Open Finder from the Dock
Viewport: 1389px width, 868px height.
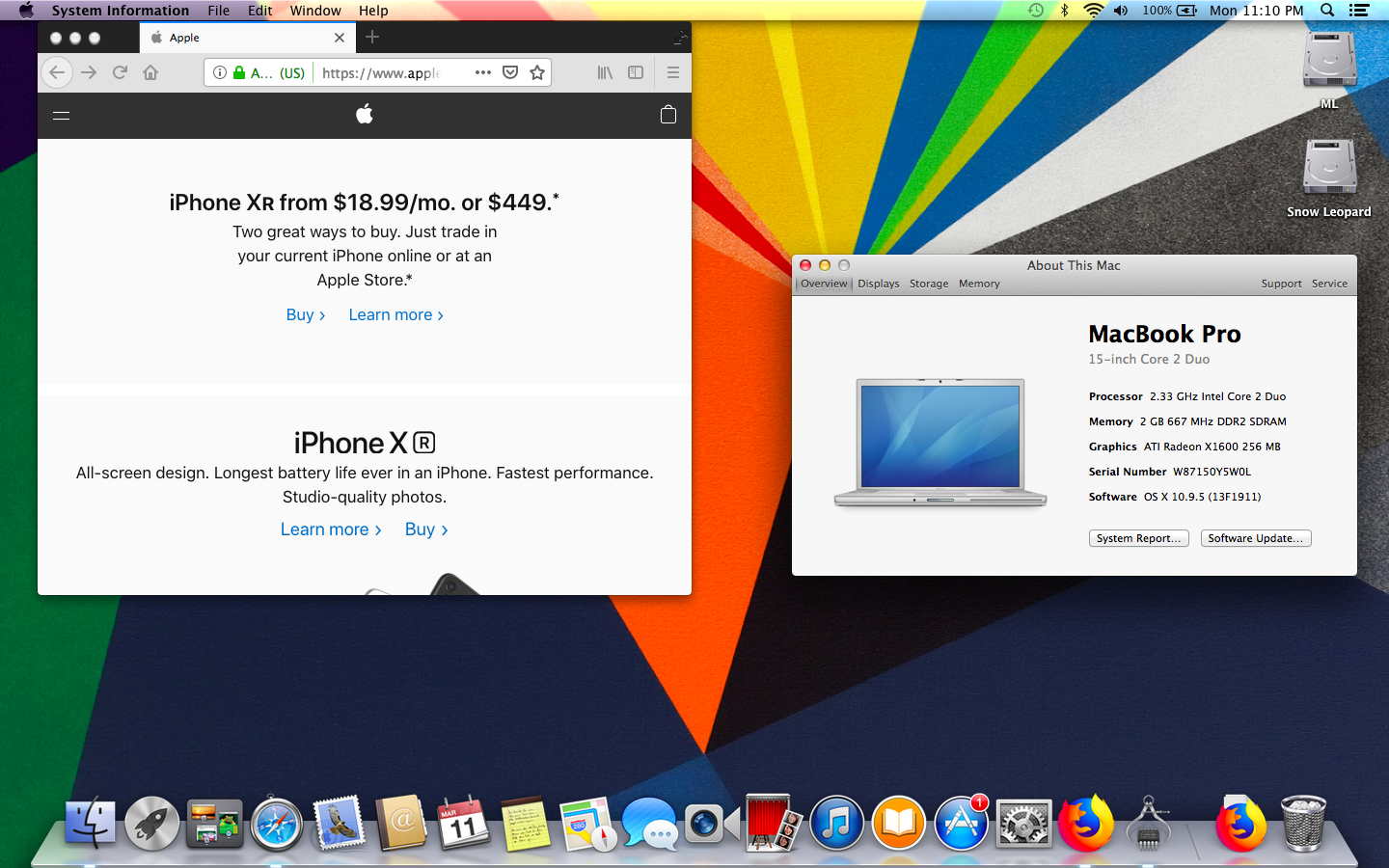pyautogui.click(x=90, y=825)
